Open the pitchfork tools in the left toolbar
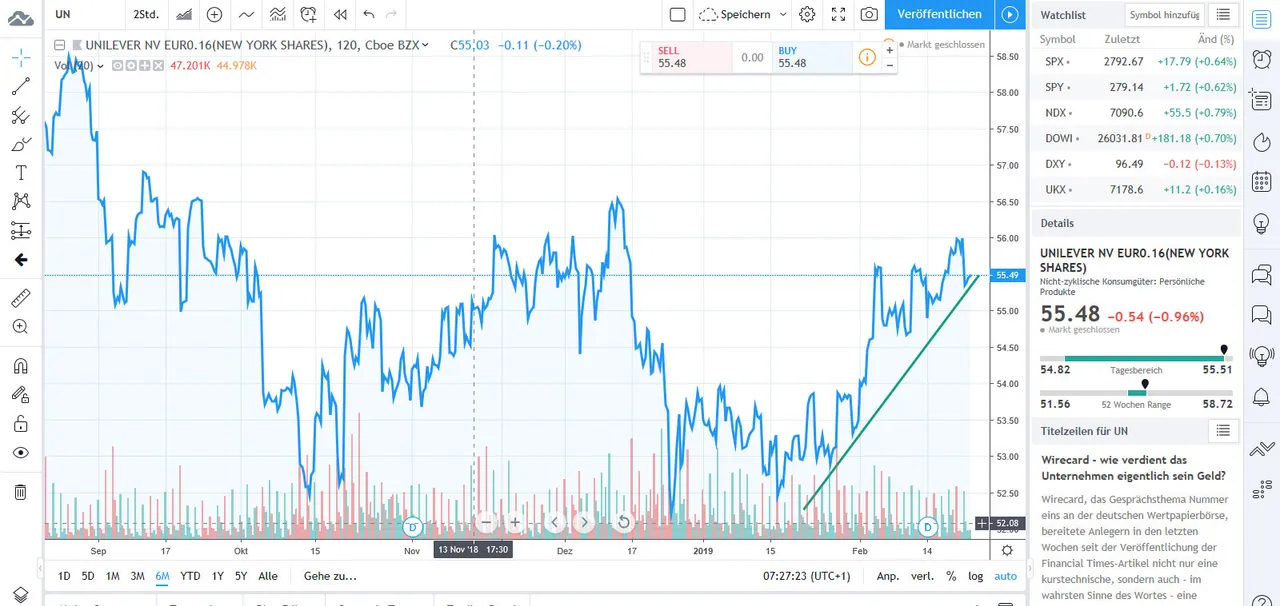Viewport: 1280px width, 606px height. pos(20,115)
